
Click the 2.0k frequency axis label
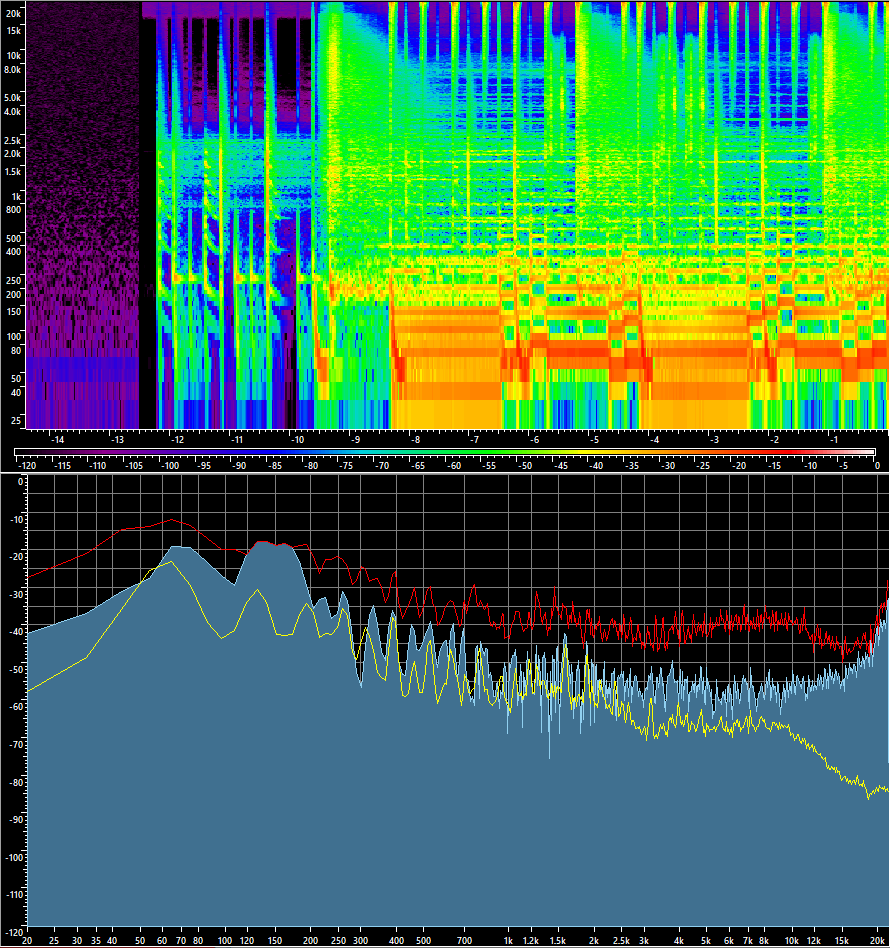click(12, 154)
